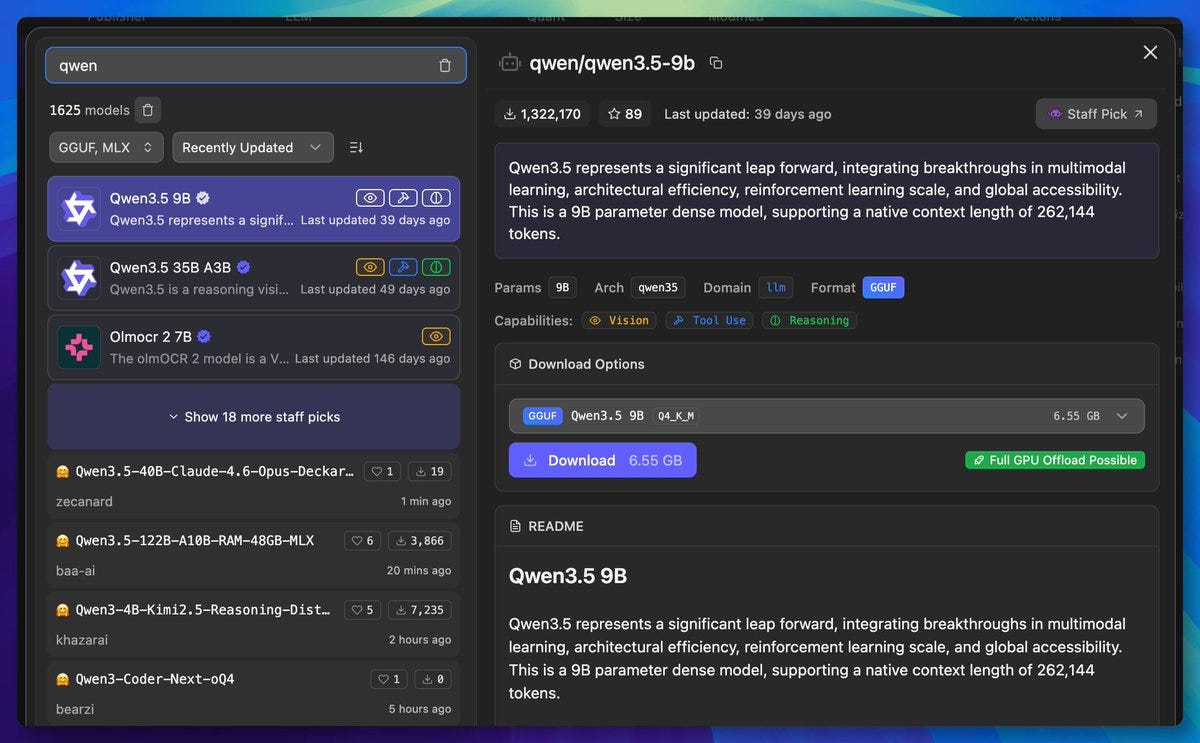The height and width of the screenshot is (743, 1200).
Task: Click the Vision capability tag
Action: 619,320
